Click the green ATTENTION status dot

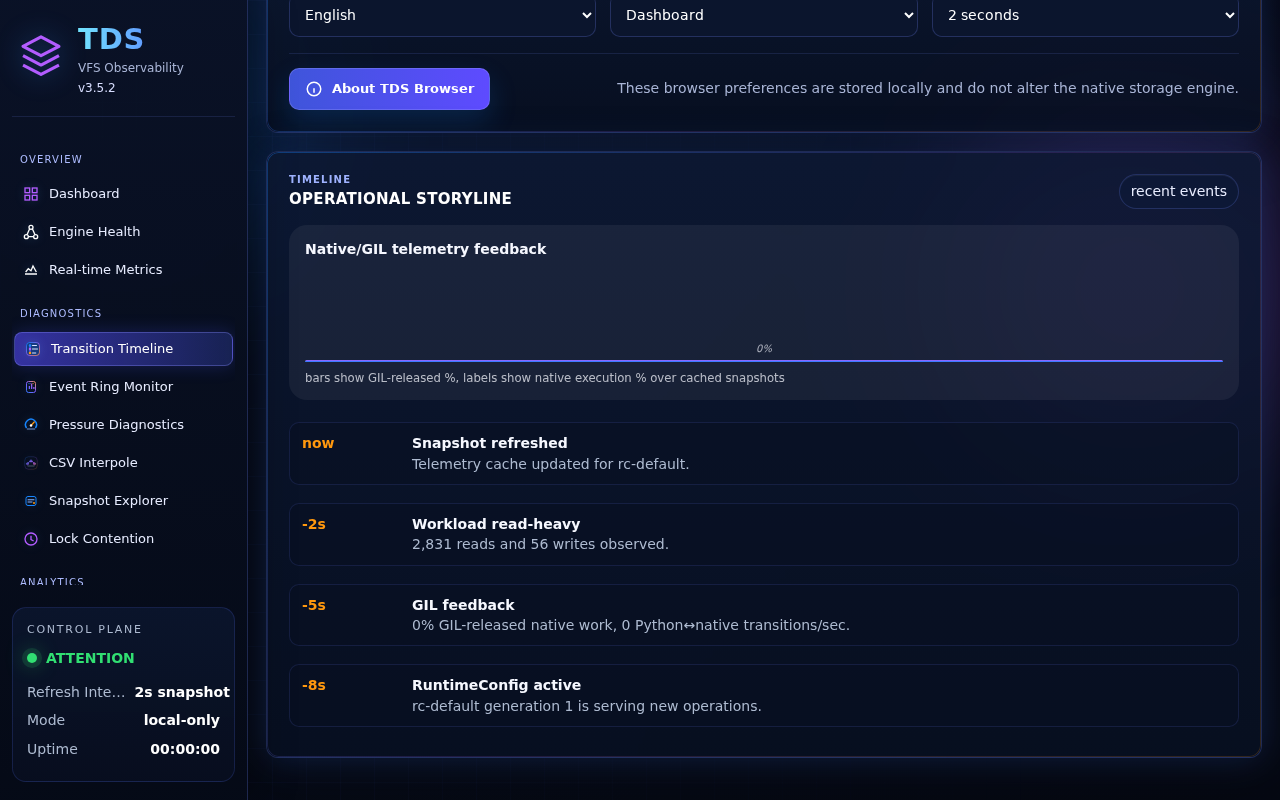pos(32,658)
